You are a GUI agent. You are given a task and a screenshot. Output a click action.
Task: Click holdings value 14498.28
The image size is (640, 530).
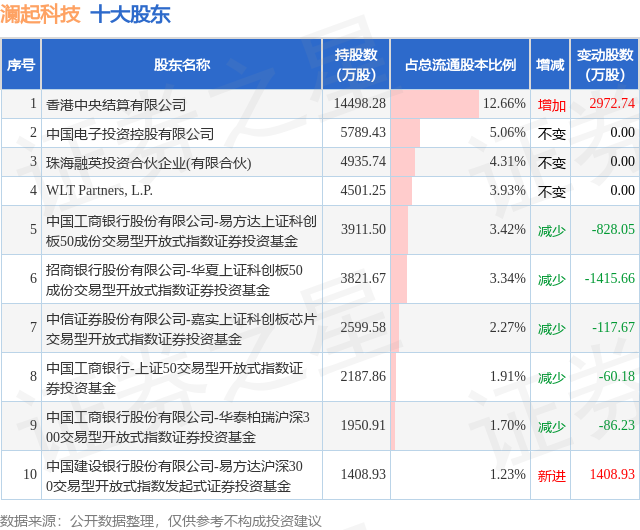pos(360,103)
